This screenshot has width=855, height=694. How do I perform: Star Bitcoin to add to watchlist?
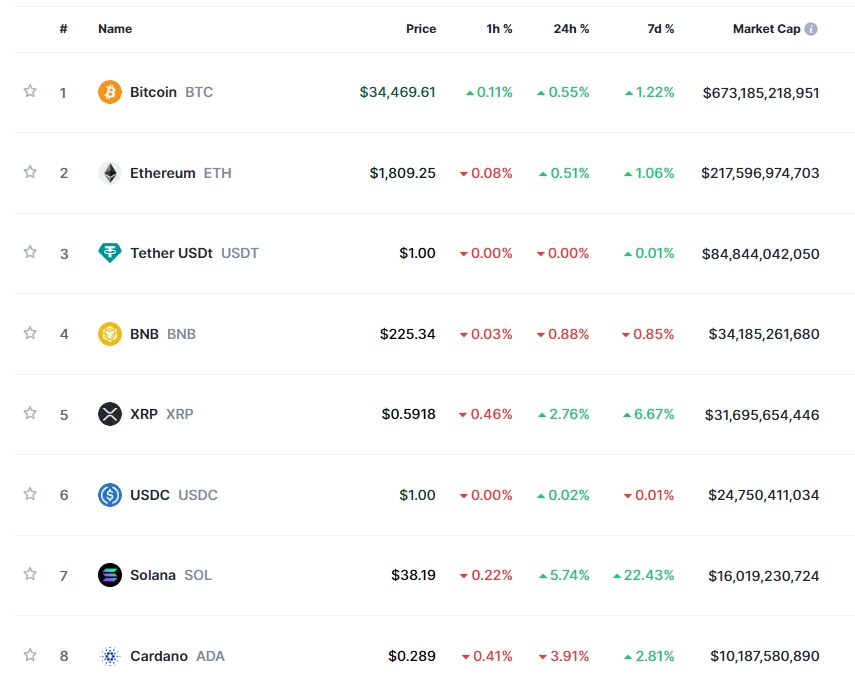(x=30, y=91)
